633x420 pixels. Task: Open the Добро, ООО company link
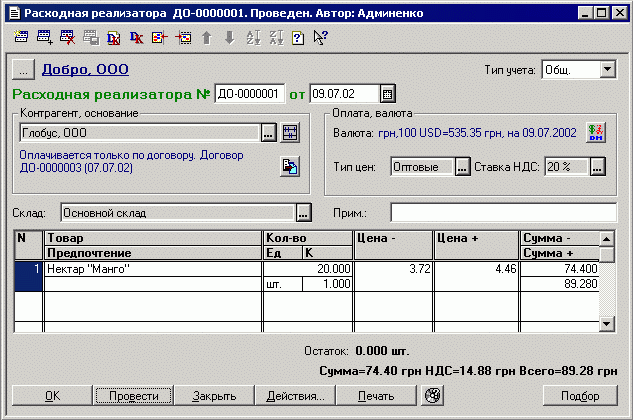point(85,69)
